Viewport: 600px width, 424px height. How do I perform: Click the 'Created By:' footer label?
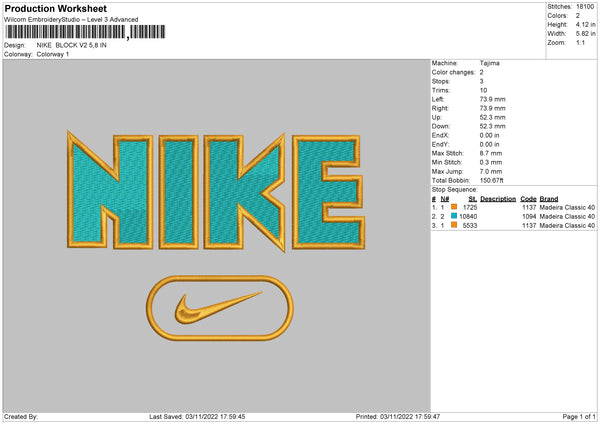pos(21,416)
